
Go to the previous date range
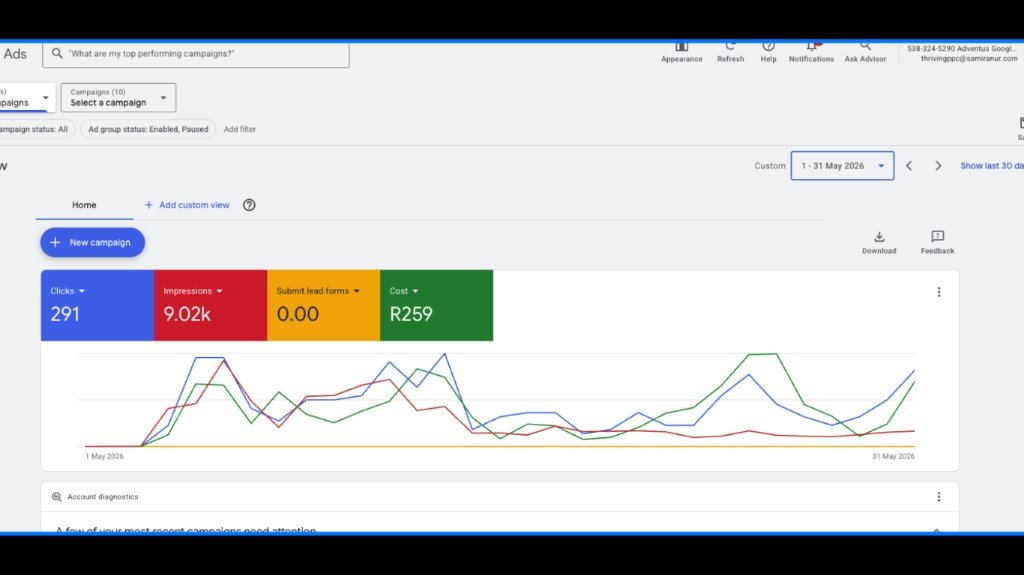(908, 166)
